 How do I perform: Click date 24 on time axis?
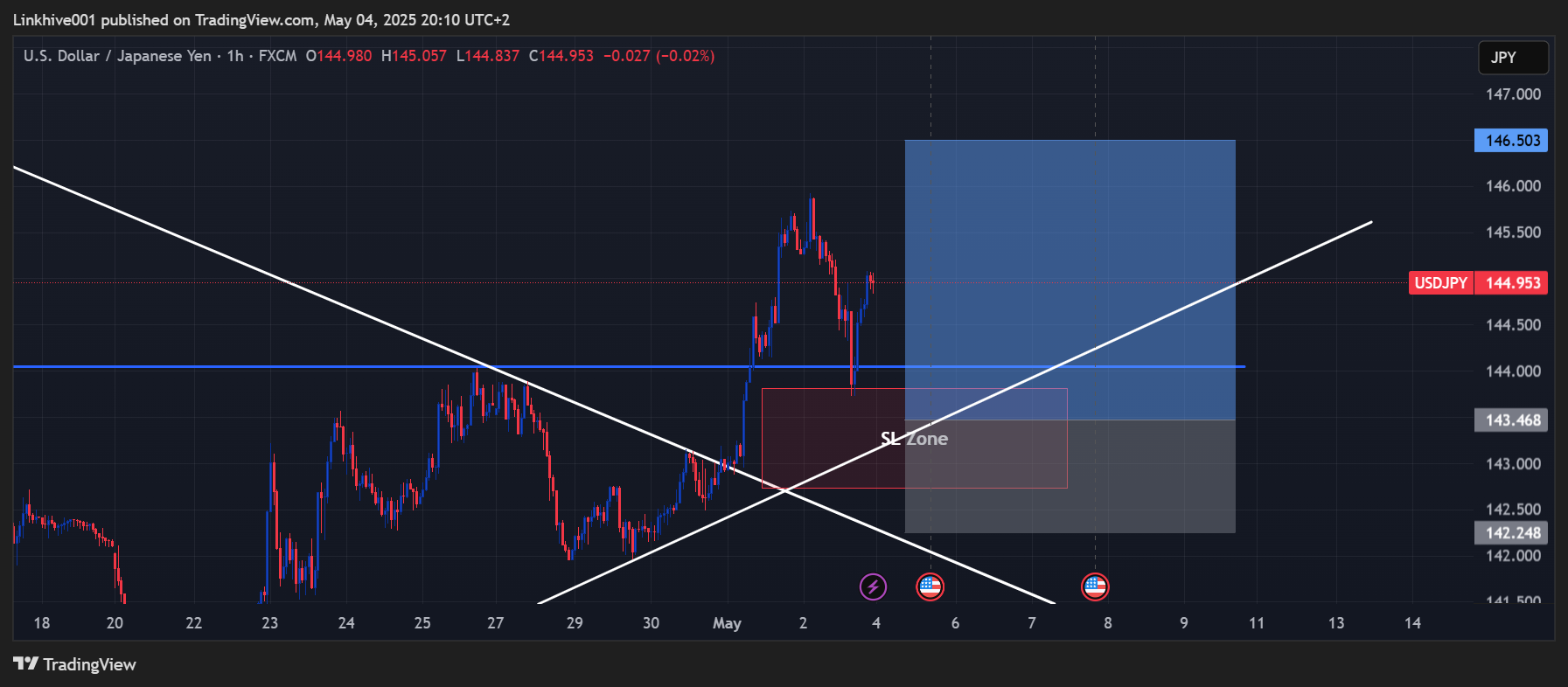pos(346,623)
